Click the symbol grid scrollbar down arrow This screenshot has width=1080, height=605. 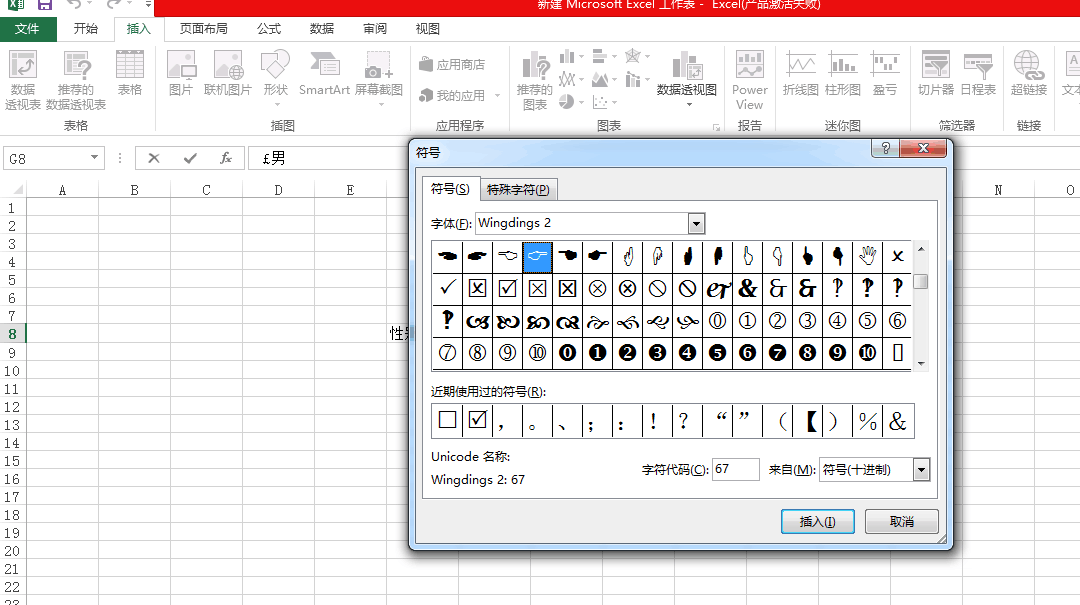click(x=921, y=363)
